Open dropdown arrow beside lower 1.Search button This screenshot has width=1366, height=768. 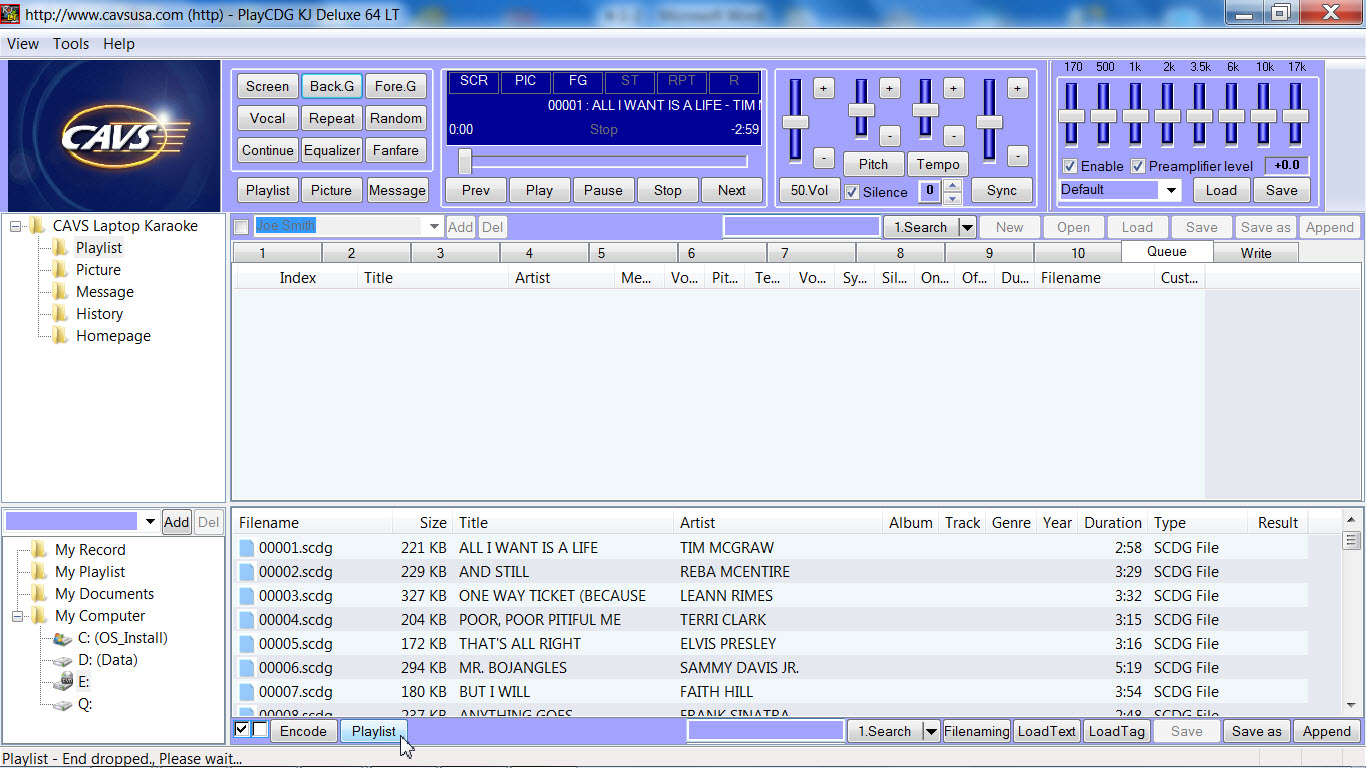931,731
